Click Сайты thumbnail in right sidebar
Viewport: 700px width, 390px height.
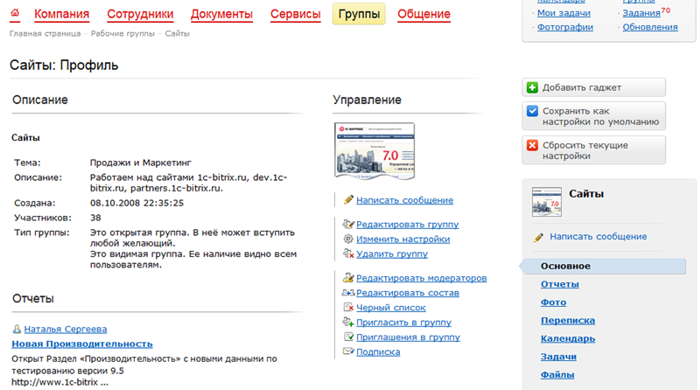tap(546, 202)
